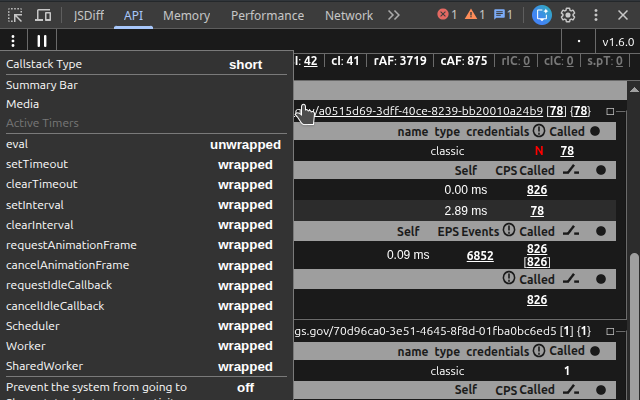Image resolution: width=640 pixels, height=400 pixels.
Task: Toggle cancelIdleCallback wrapped setting
Action: [245, 305]
